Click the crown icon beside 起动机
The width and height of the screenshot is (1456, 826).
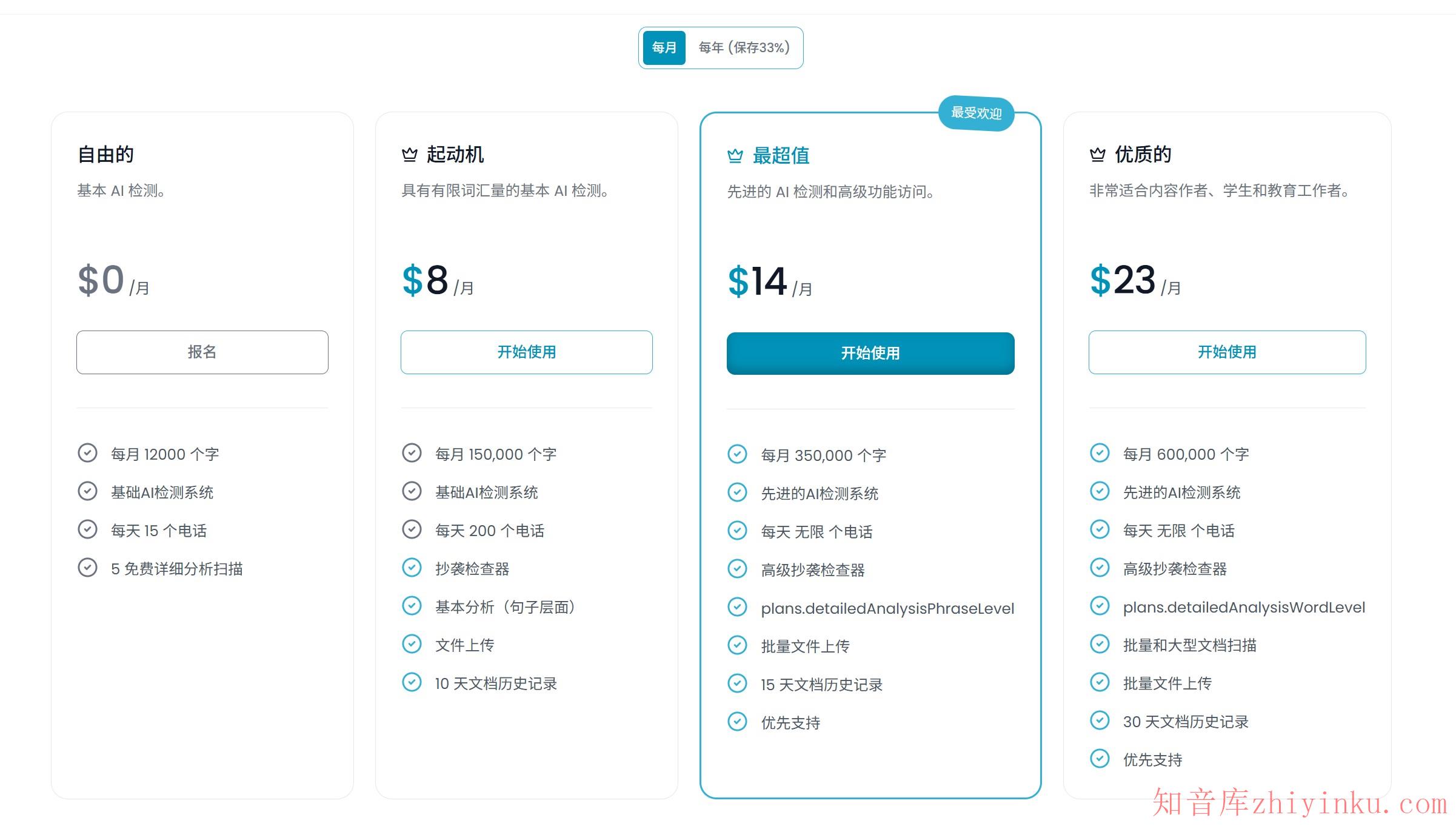coord(410,155)
